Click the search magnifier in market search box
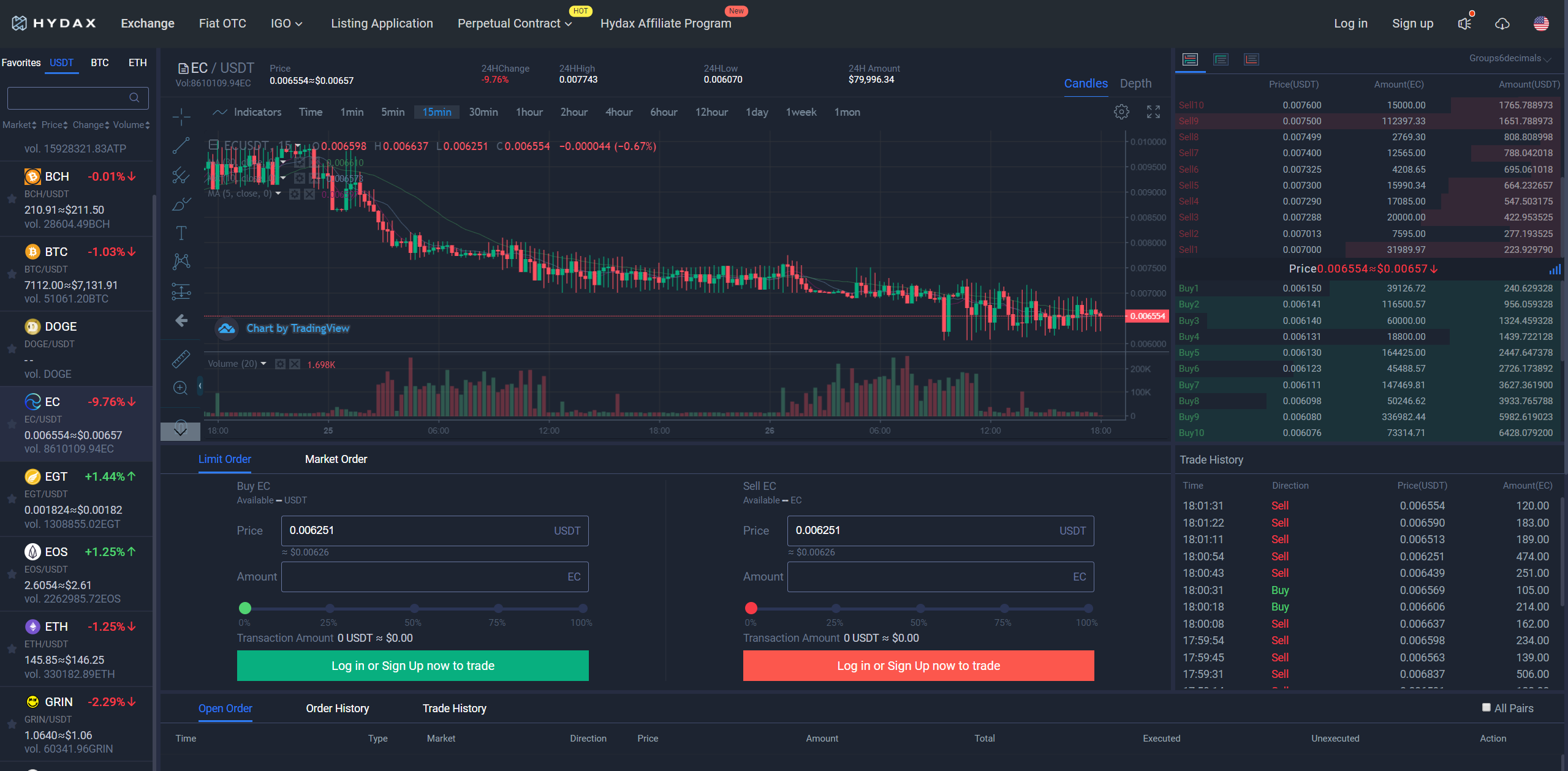Screen dimensions: 1568x771 tap(134, 97)
